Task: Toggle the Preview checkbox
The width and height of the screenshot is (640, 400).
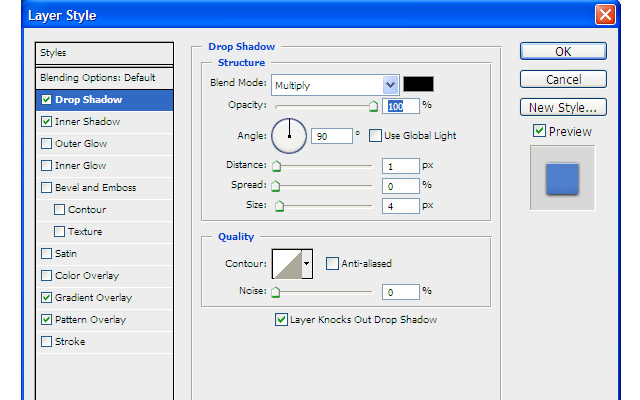Action: (x=539, y=131)
